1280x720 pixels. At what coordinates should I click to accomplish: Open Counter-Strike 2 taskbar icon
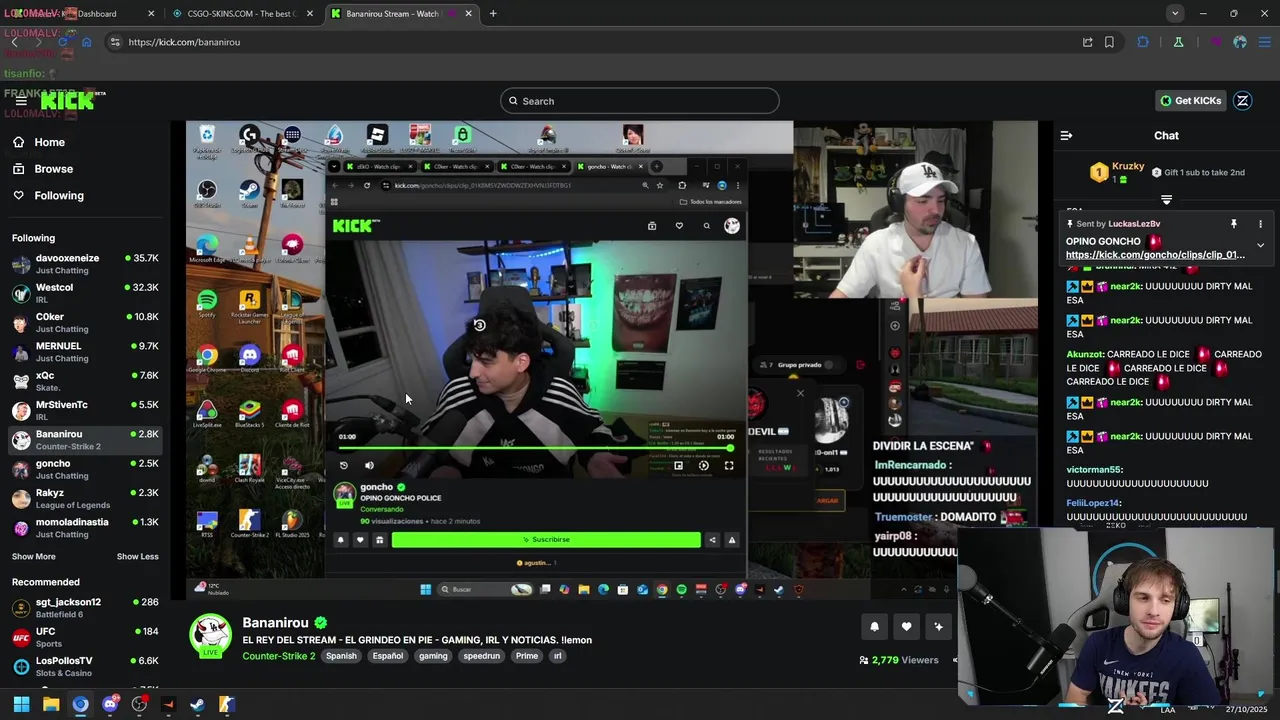click(x=227, y=704)
